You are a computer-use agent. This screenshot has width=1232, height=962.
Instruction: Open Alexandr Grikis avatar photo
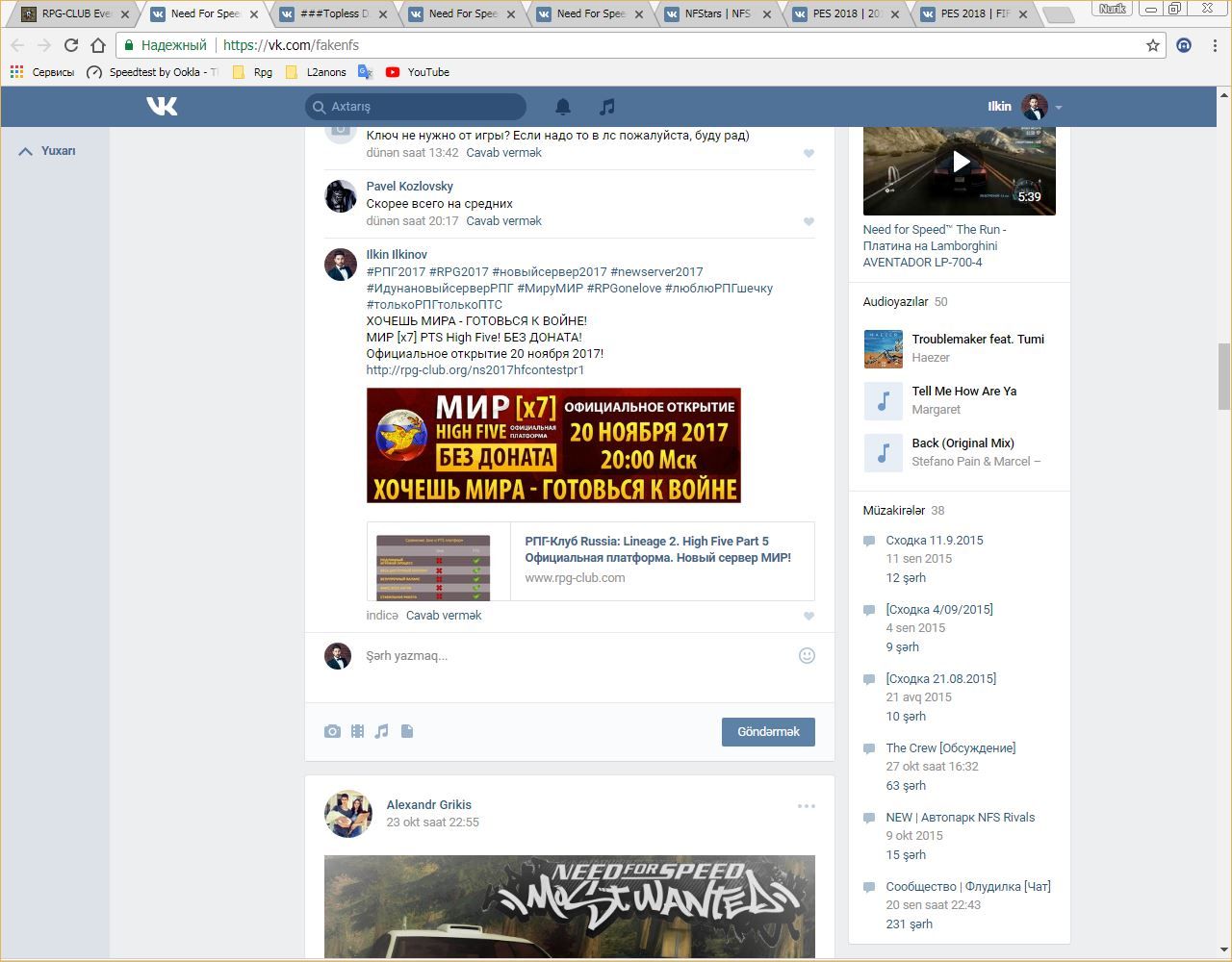pos(348,814)
